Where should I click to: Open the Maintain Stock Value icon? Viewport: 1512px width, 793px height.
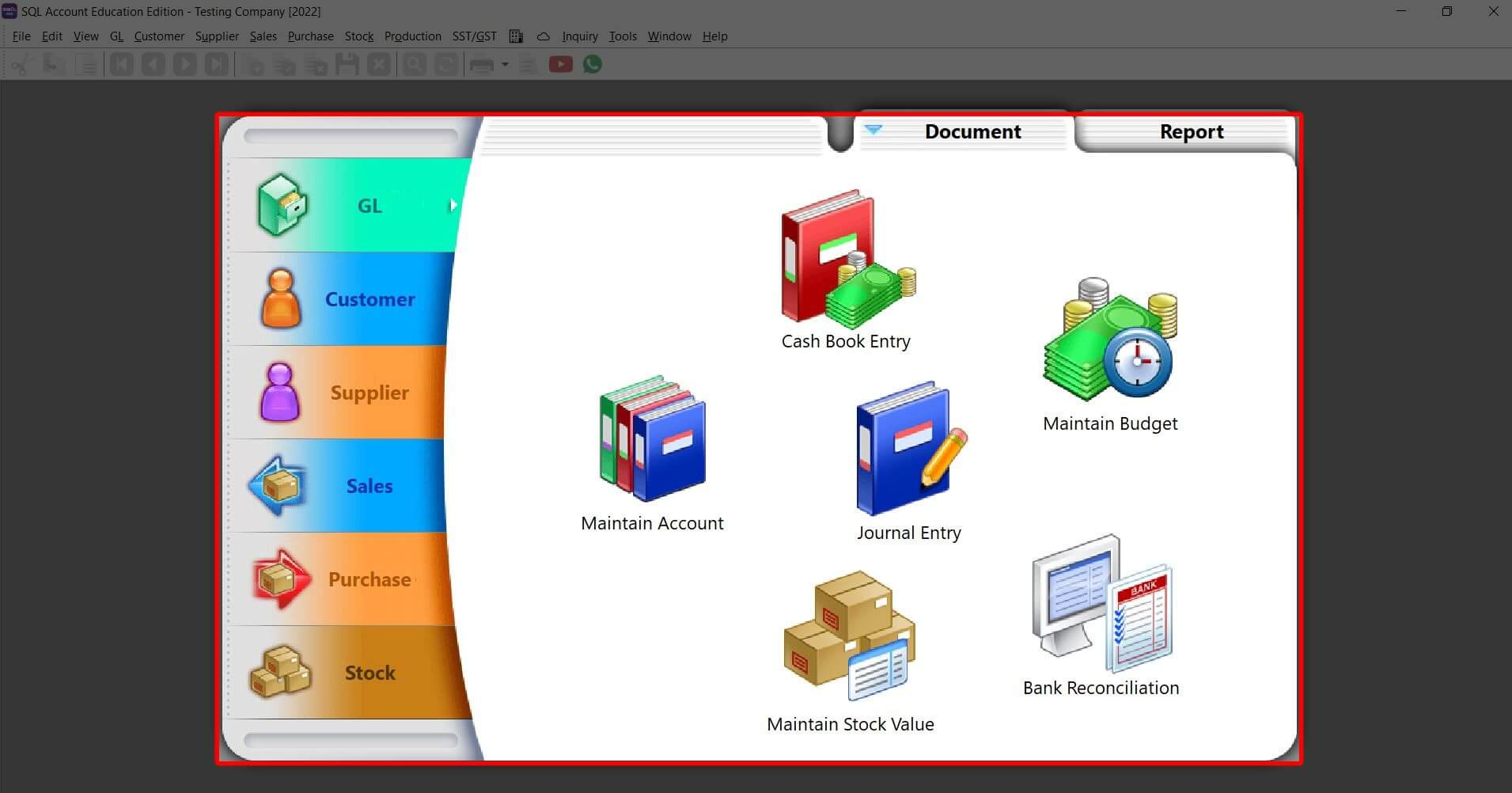[x=850, y=636]
